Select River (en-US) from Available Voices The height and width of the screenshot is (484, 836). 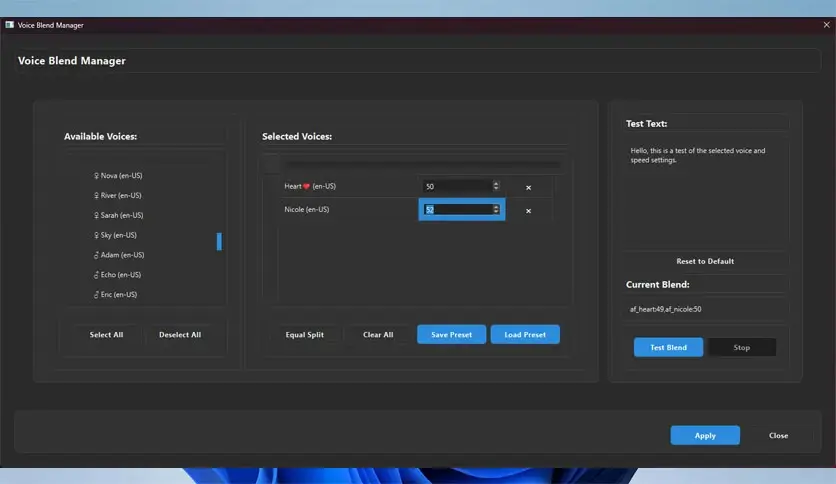[x=117, y=195]
